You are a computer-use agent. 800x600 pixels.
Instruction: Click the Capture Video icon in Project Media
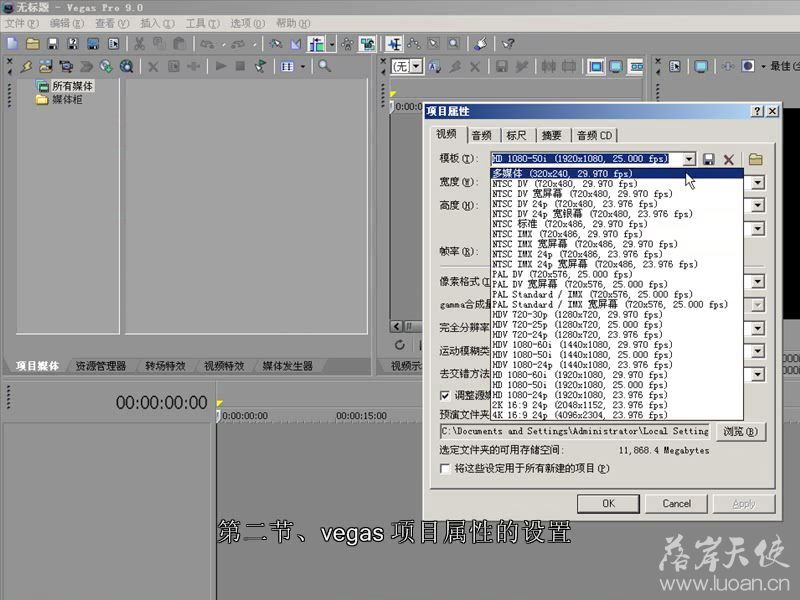click(66, 66)
